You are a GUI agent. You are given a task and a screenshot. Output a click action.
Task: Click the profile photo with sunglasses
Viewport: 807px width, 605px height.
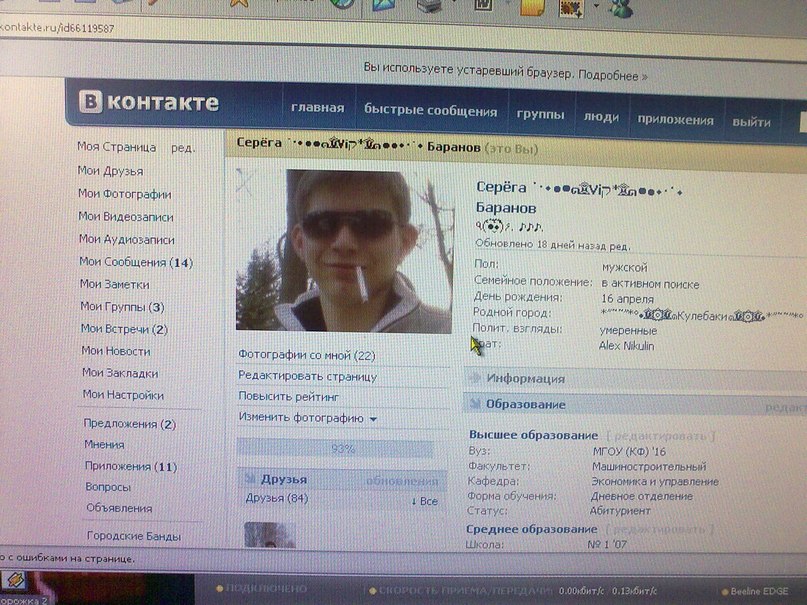point(344,251)
